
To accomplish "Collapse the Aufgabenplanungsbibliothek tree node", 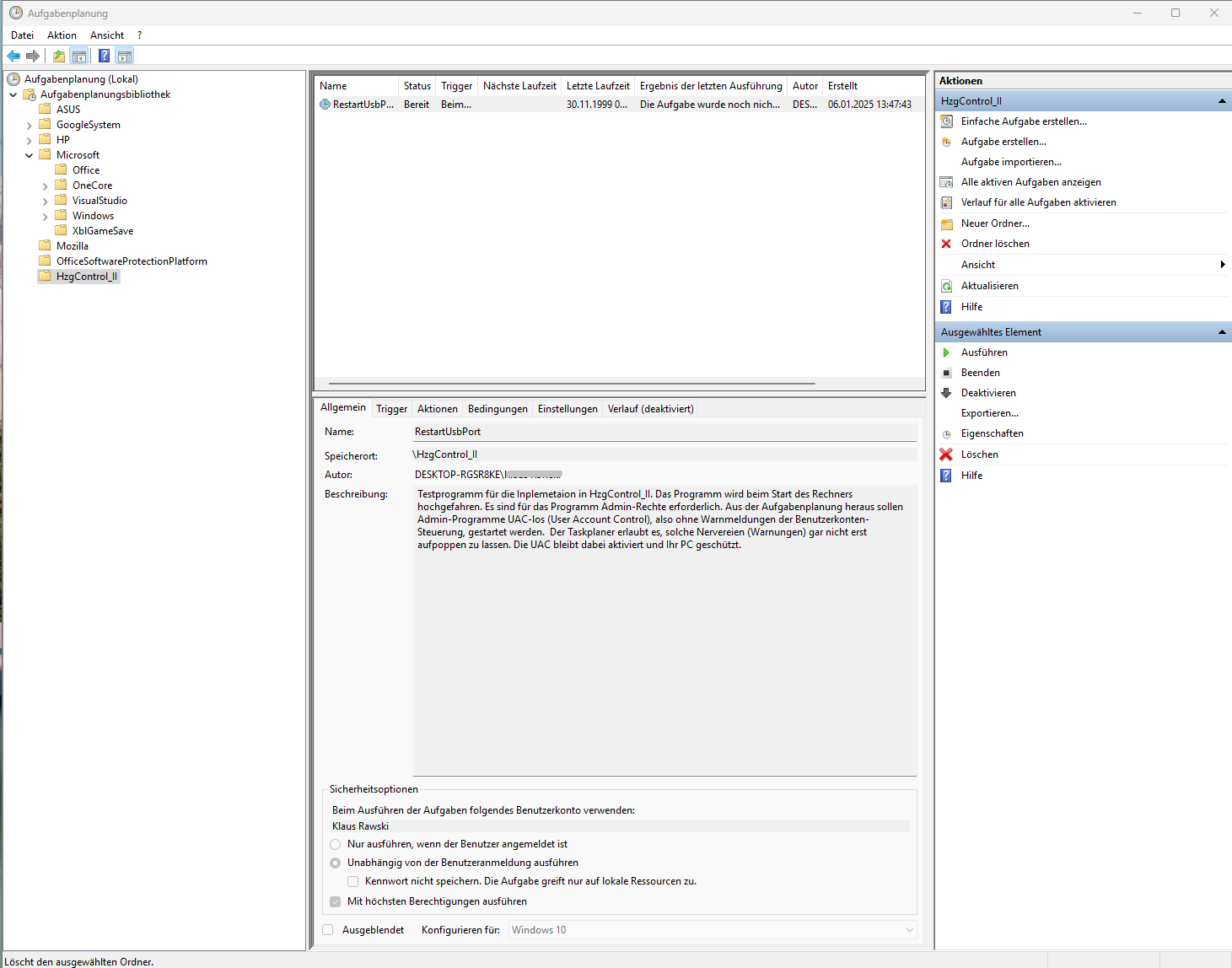I will [13, 94].
